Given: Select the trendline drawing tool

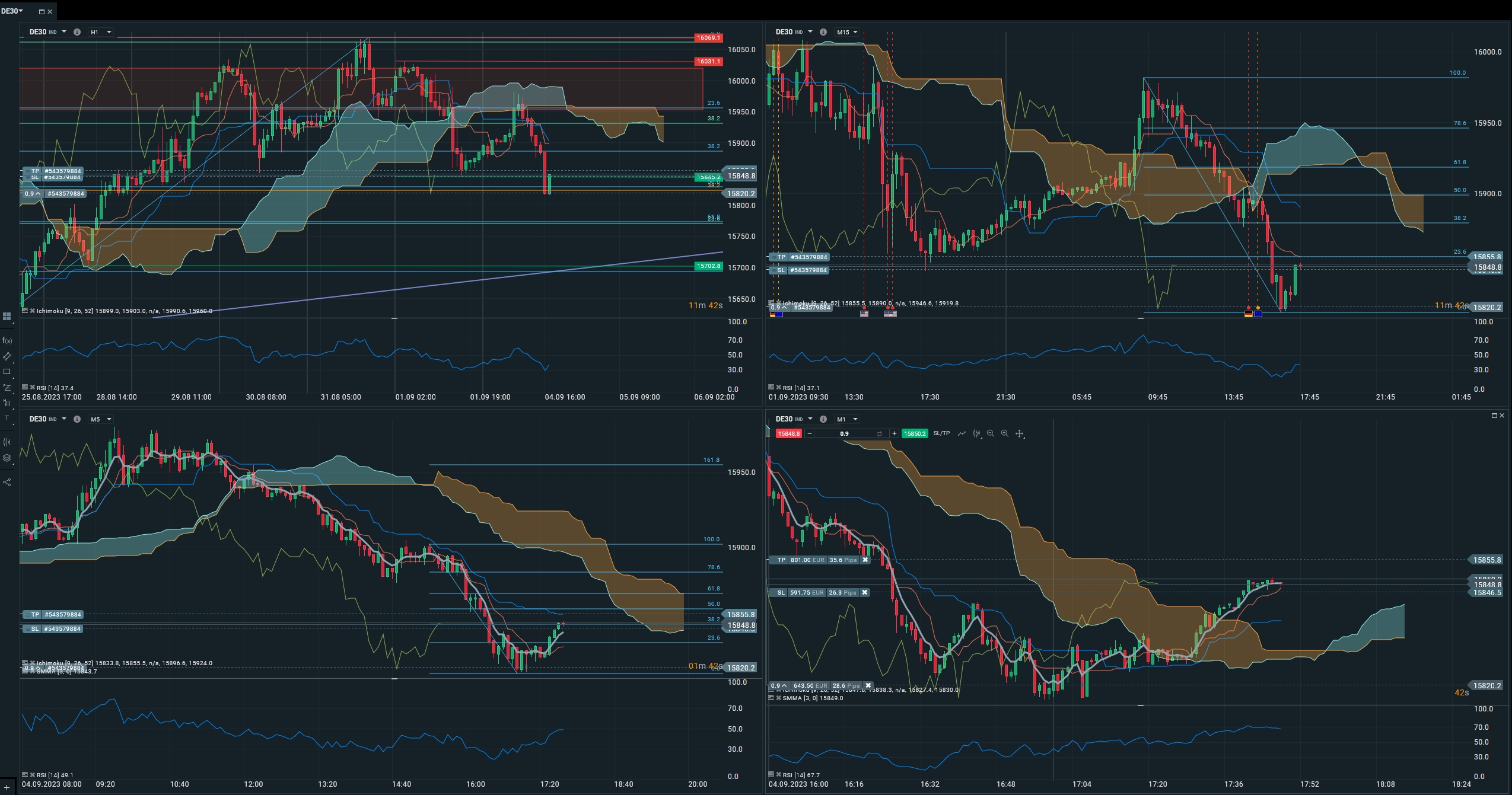Looking at the screenshot, I should 7,356.
